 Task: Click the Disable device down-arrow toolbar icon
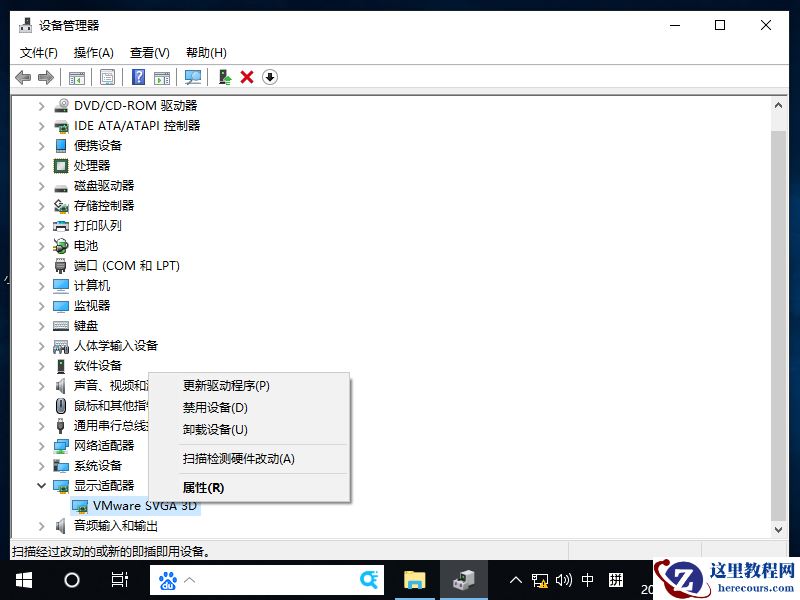tap(270, 77)
